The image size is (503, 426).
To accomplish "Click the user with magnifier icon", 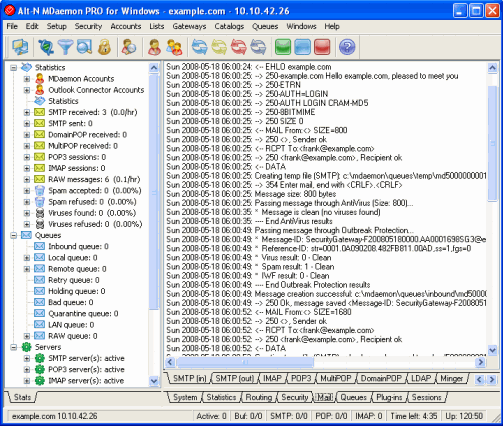I will [x=129, y=47].
